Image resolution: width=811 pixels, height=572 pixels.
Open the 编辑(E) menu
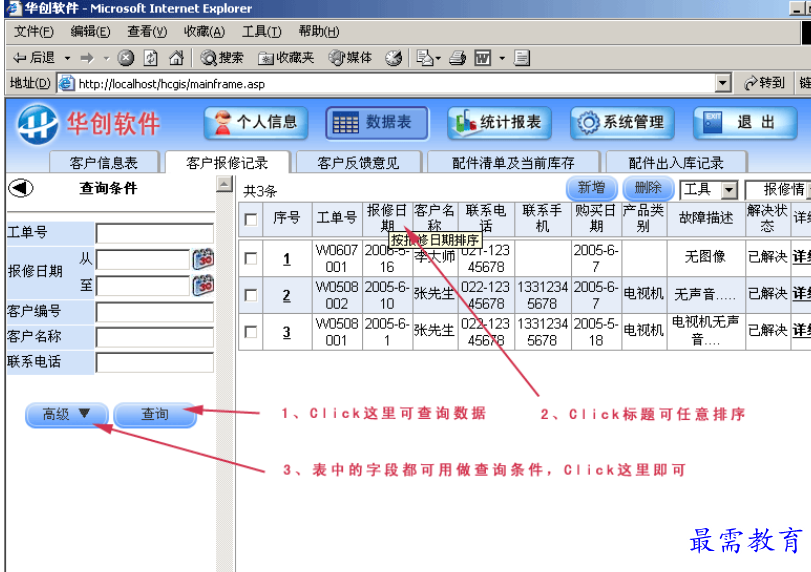[91, 32]
